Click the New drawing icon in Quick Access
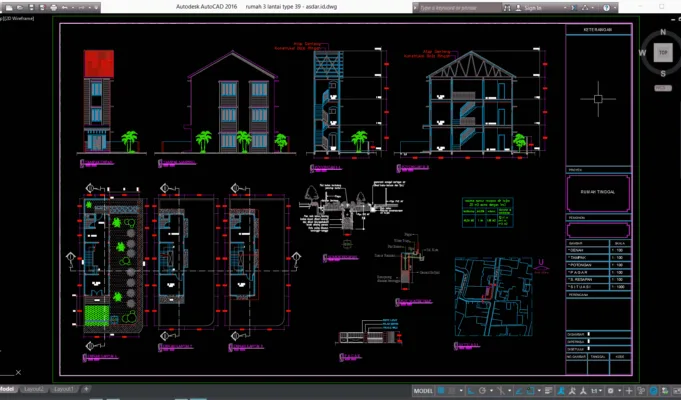This screenshot has width=681, height=400. (9, 7)
